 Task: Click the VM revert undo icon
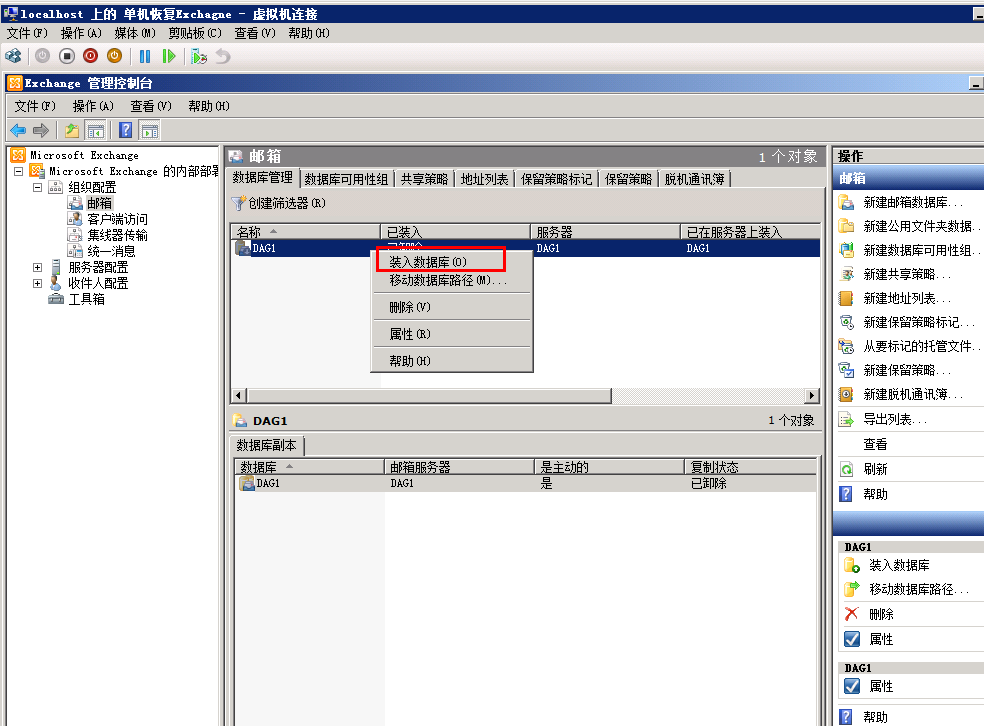(223, 56)
